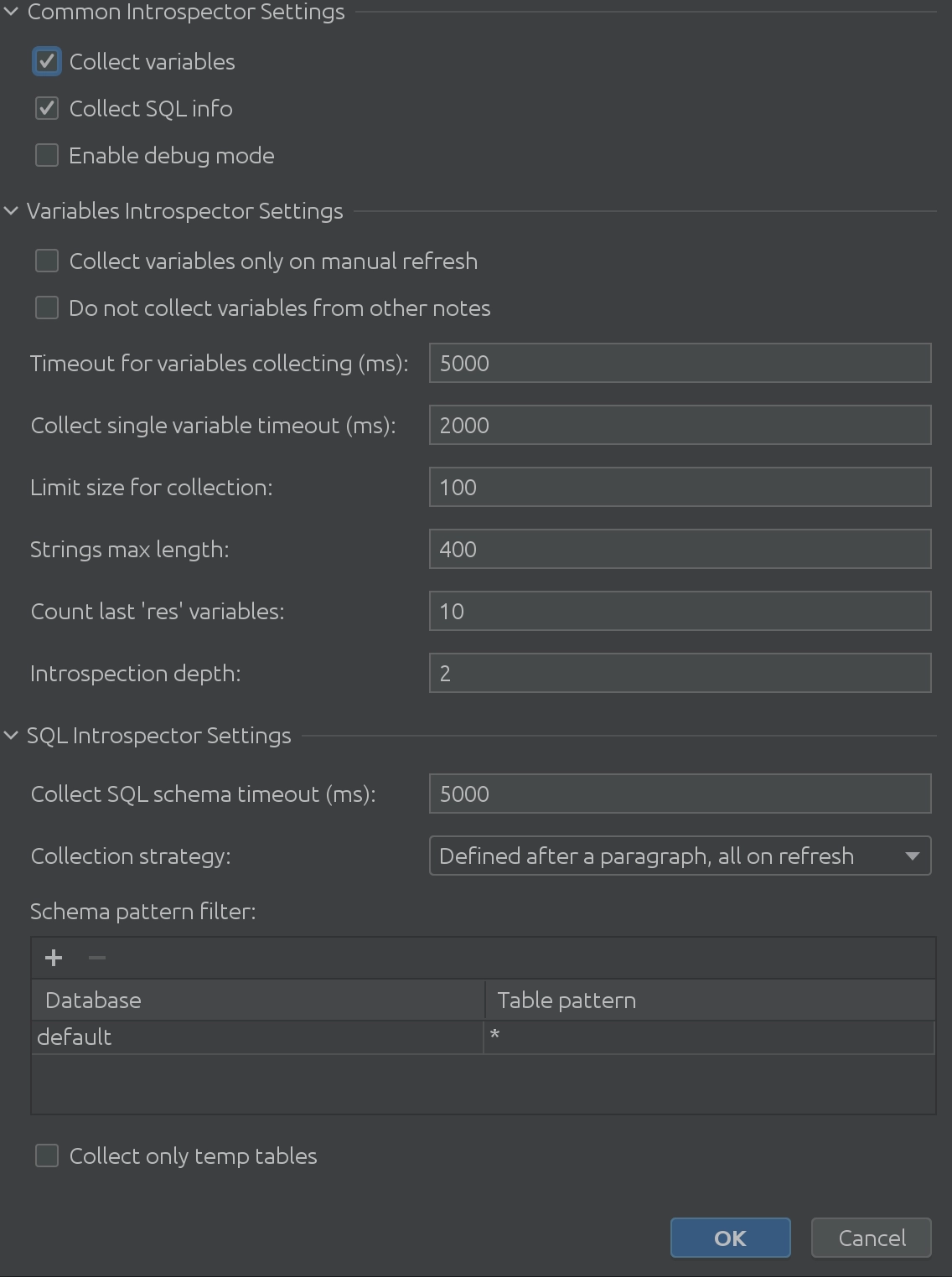952x1277 pixels.
Task: Toggle the Collect SQL info checkbox
Action: click(47, 109)
